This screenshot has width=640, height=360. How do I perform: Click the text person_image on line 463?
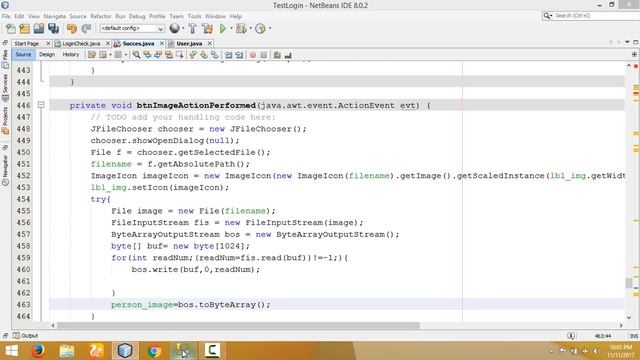pos(142,304)
